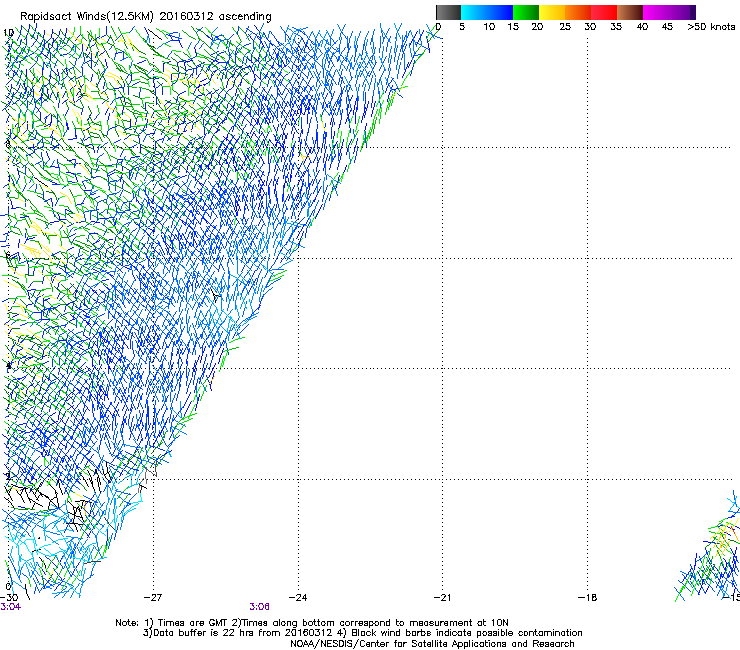Click the gray 0-5 knots color band
The width and height of the screenshot is (740, 650).
[448, 12]
